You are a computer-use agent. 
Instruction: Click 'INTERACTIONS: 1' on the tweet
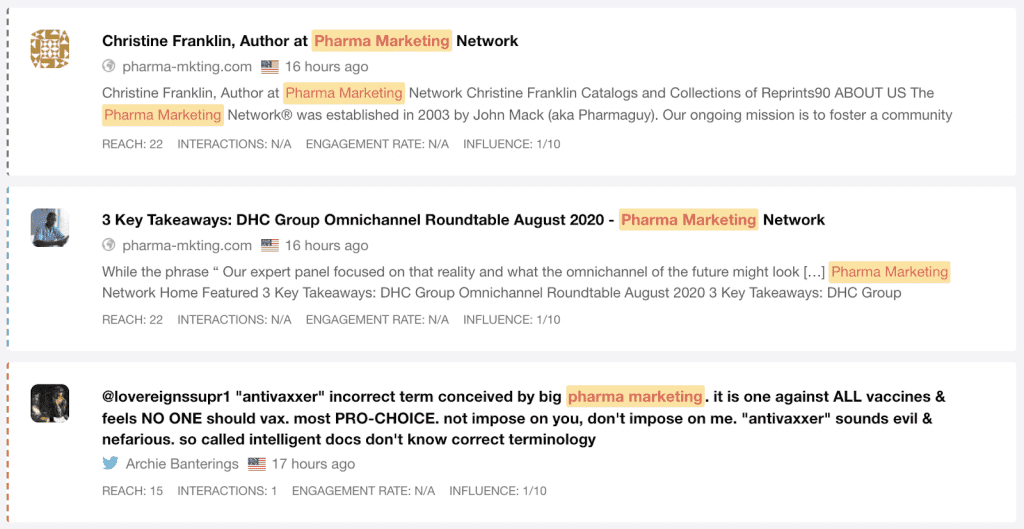227,491
